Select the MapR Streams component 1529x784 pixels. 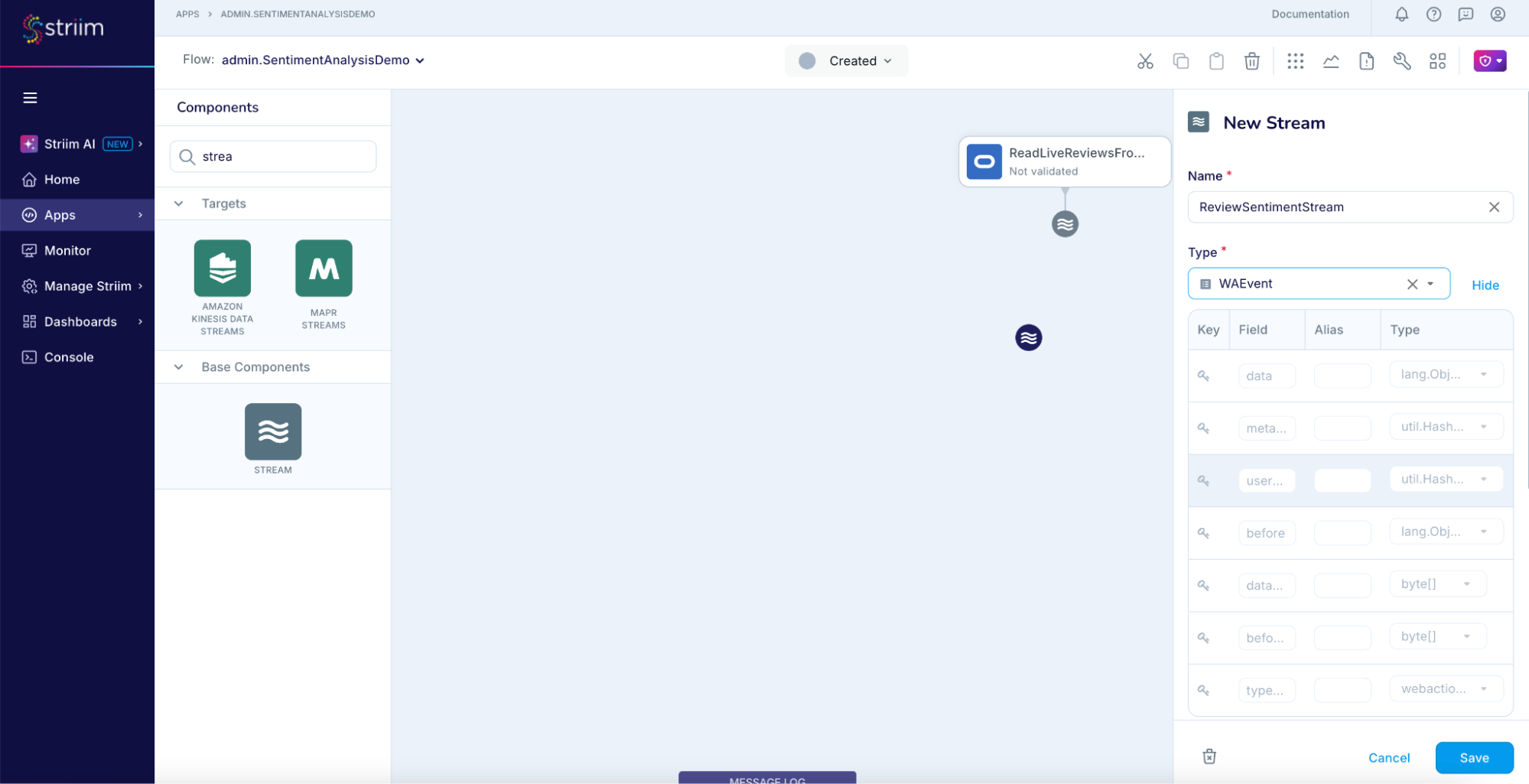(x=324, y=285)
